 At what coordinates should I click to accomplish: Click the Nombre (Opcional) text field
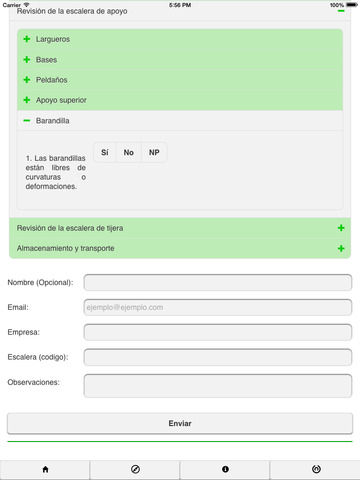218,282
